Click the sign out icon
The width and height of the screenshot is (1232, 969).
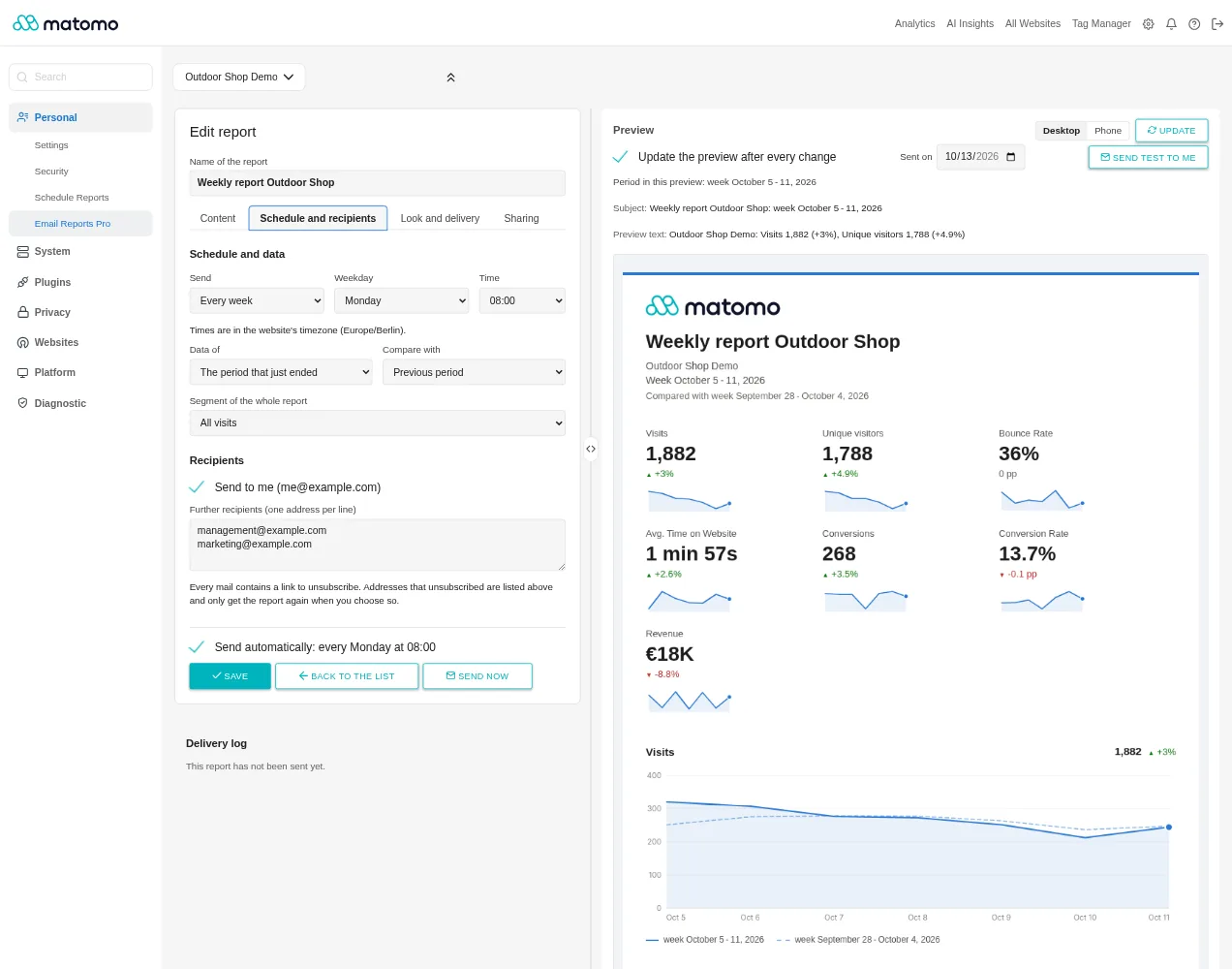tap(1217, 24)
